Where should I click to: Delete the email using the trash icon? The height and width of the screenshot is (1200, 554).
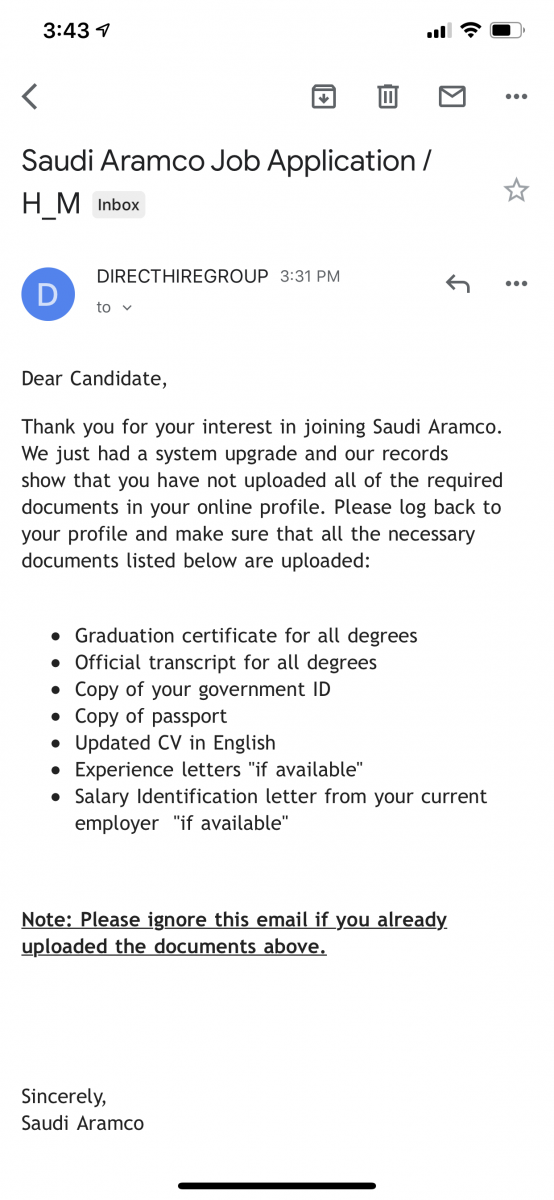point(388,96)
